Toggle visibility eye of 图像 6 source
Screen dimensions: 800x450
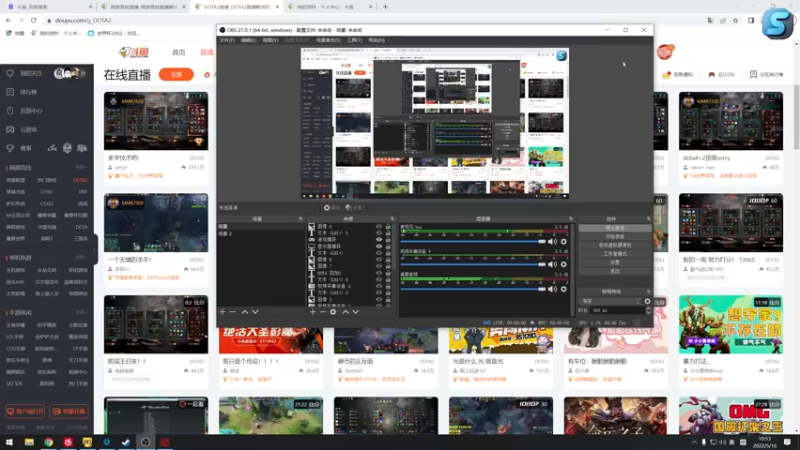point(379,259)
